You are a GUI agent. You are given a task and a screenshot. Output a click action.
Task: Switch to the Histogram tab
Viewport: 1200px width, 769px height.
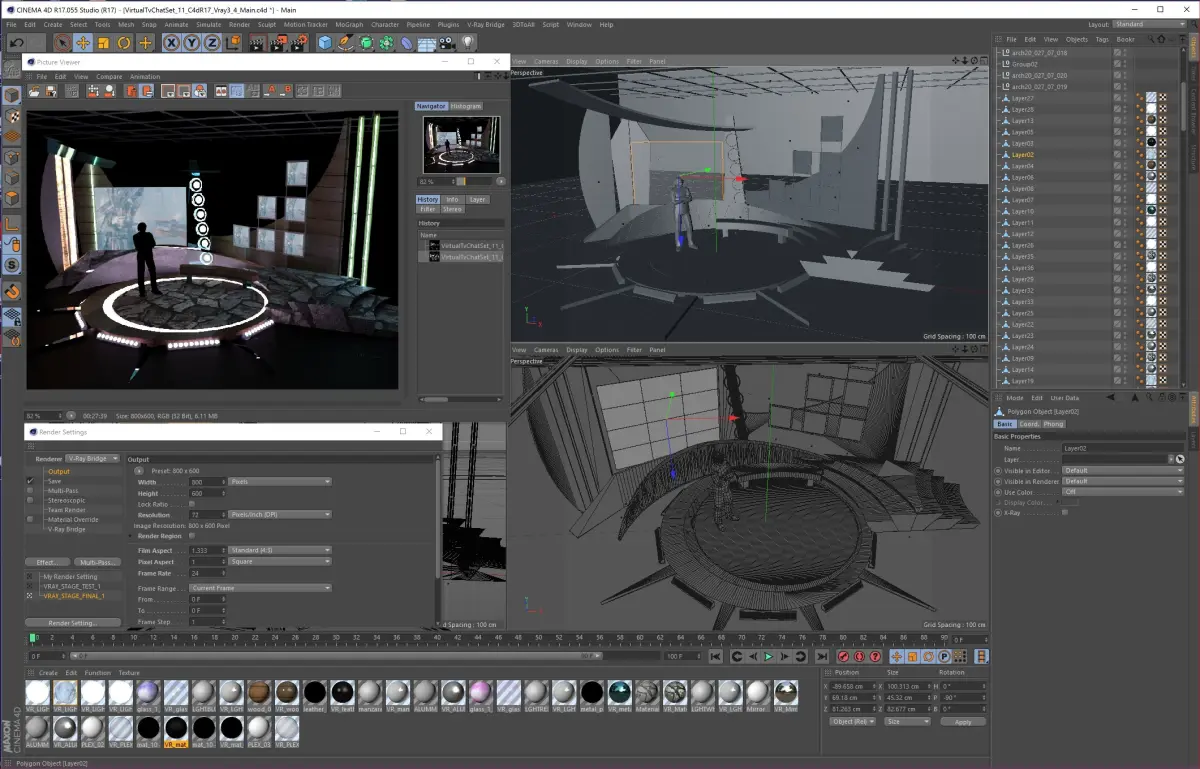[466, 106]
